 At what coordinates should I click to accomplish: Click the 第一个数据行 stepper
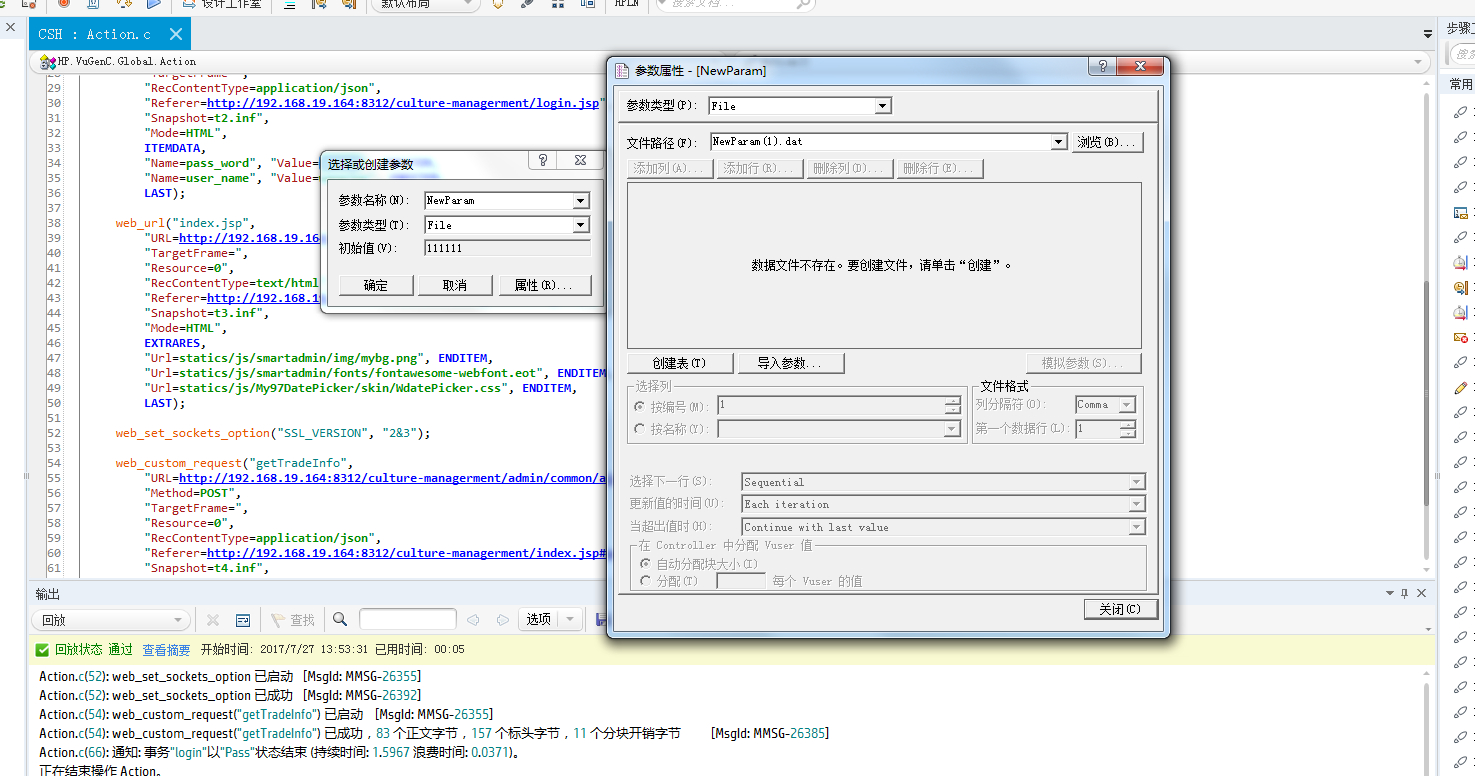click(x=1128, y=429)
